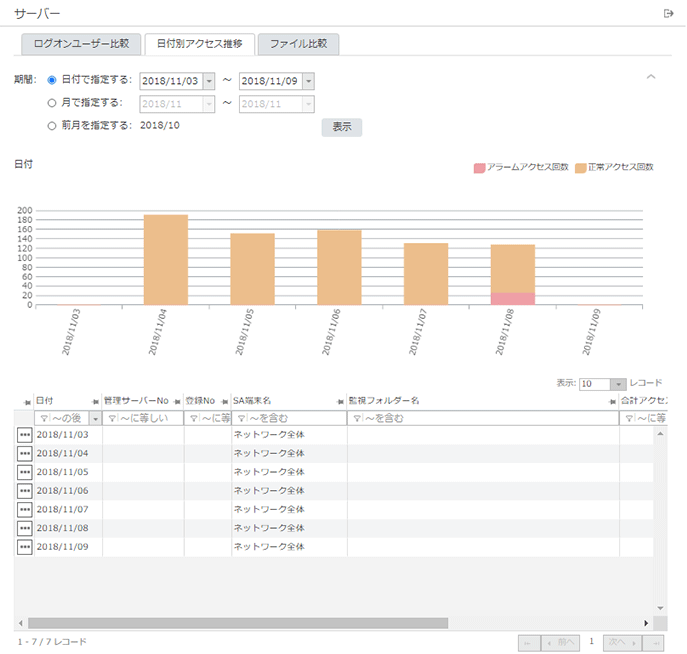Select the 前月を指定する radio button
Image resolution: width=687 pixels, height=654 pixels.
[52, 126]
